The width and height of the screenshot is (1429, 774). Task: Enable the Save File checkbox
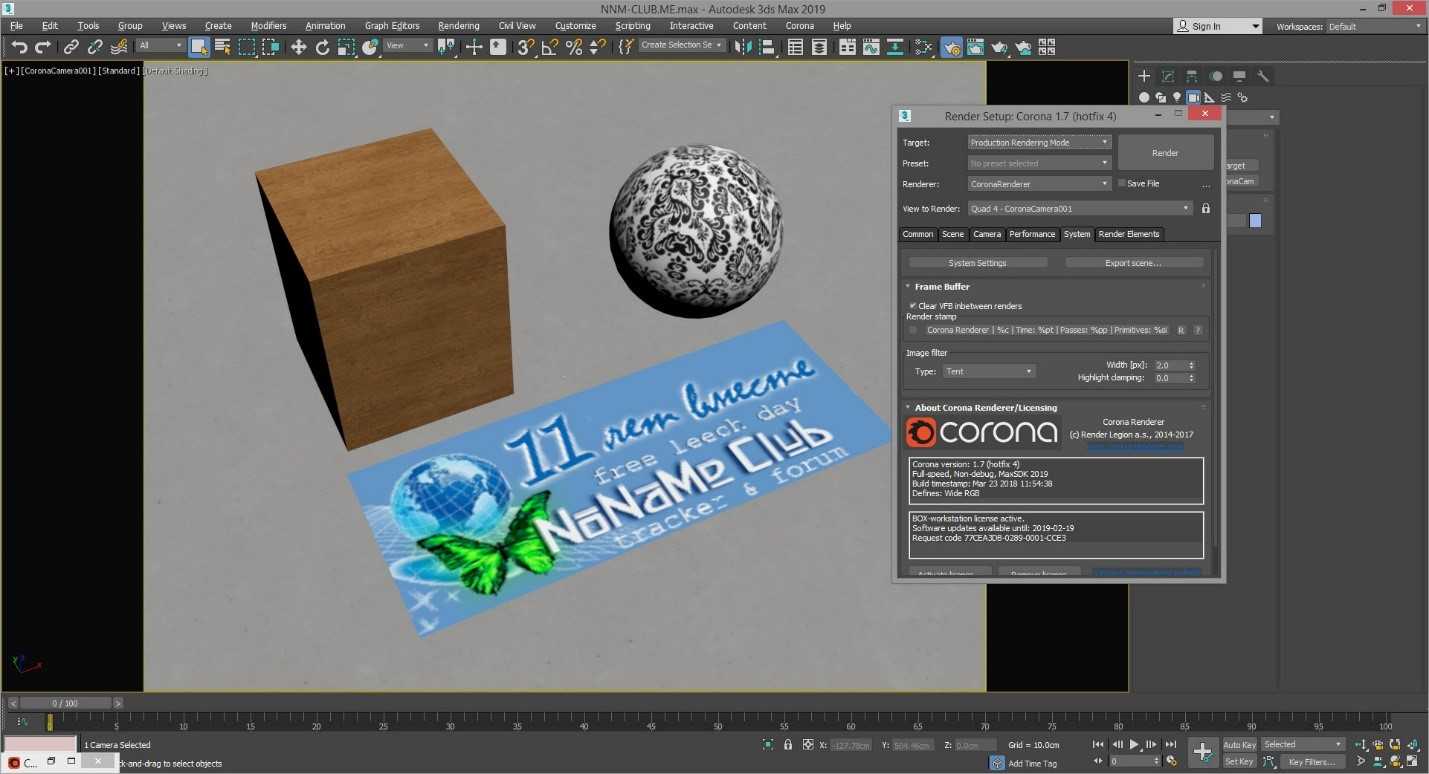pos(1122,184)
